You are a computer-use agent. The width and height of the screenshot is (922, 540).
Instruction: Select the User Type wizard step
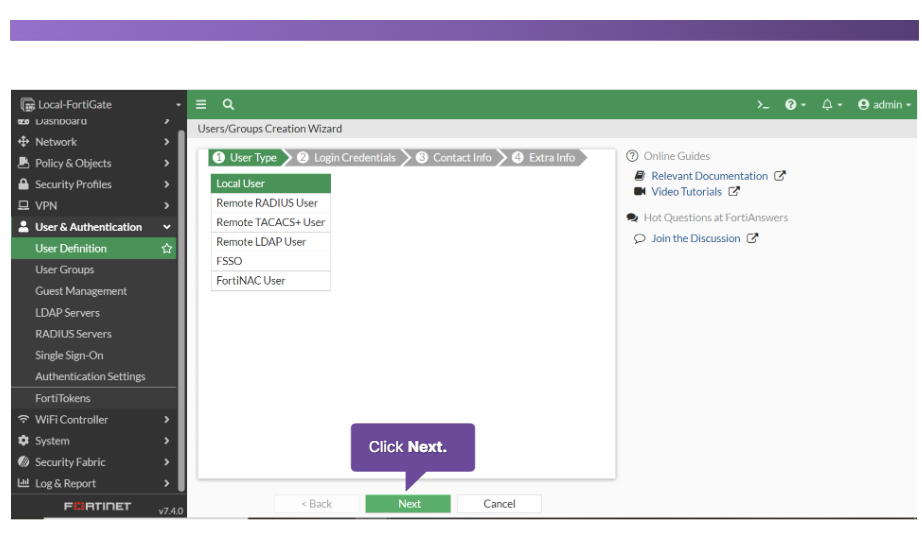click(x=247, y=158)
